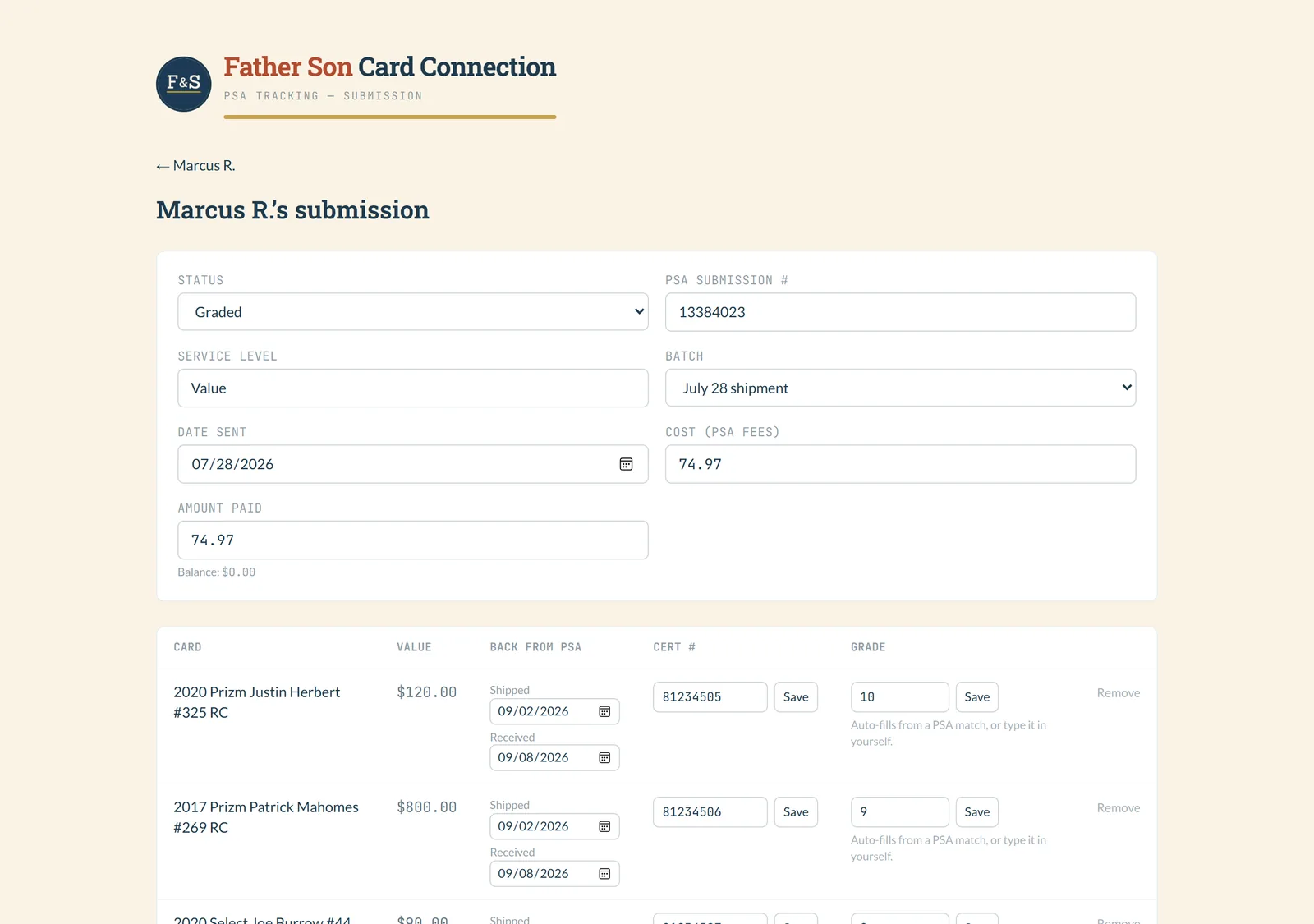Save cert number for Patrick Mahomes card
The height and width of the screenshot is (924, 1314).
(x=796, y=811)
